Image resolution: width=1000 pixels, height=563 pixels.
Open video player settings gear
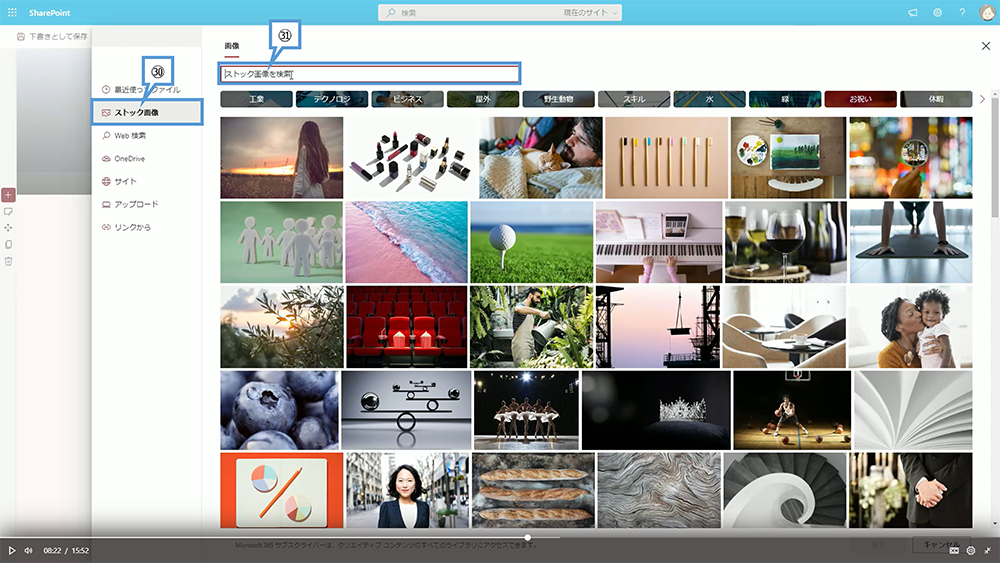[971, 550]
